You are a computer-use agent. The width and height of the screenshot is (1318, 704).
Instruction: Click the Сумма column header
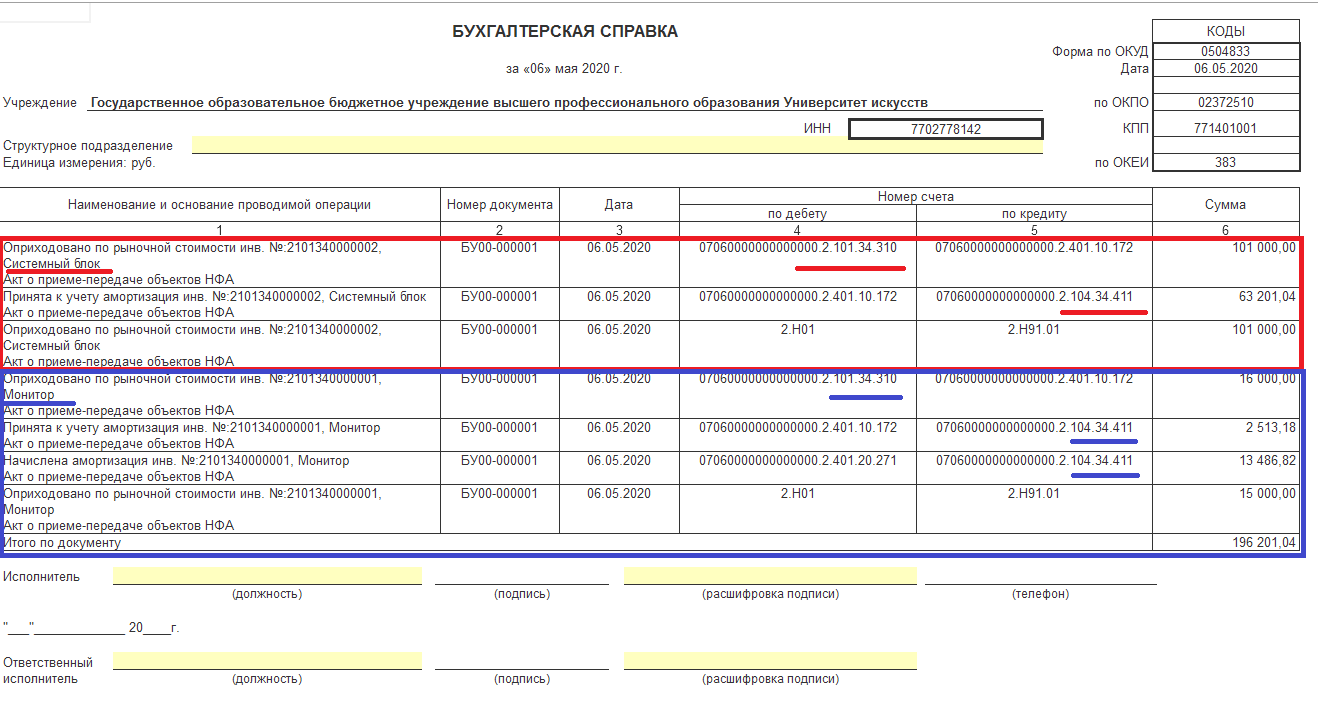1226,205
